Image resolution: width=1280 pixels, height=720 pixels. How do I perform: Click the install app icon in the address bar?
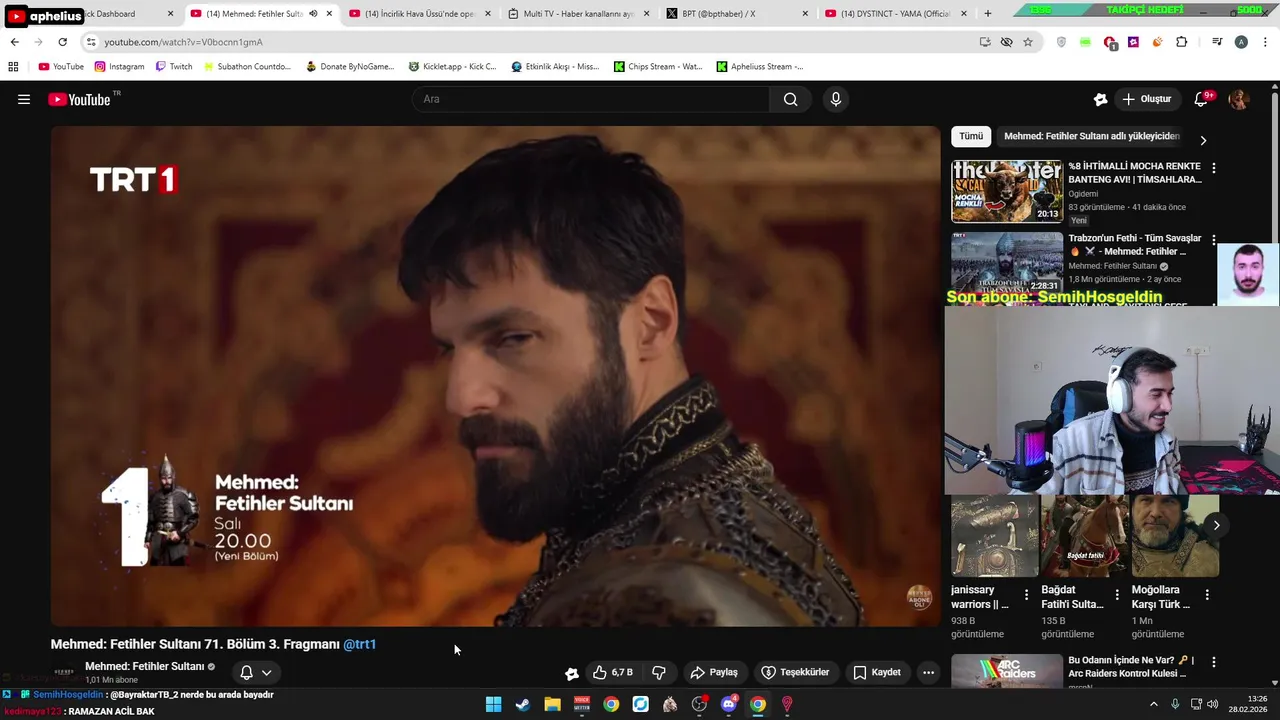point(985,42)
